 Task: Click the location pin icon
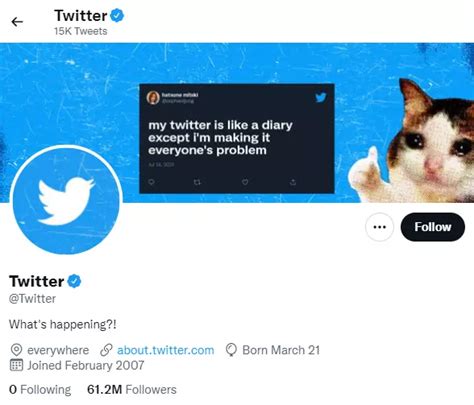click(x=16, y=350)
